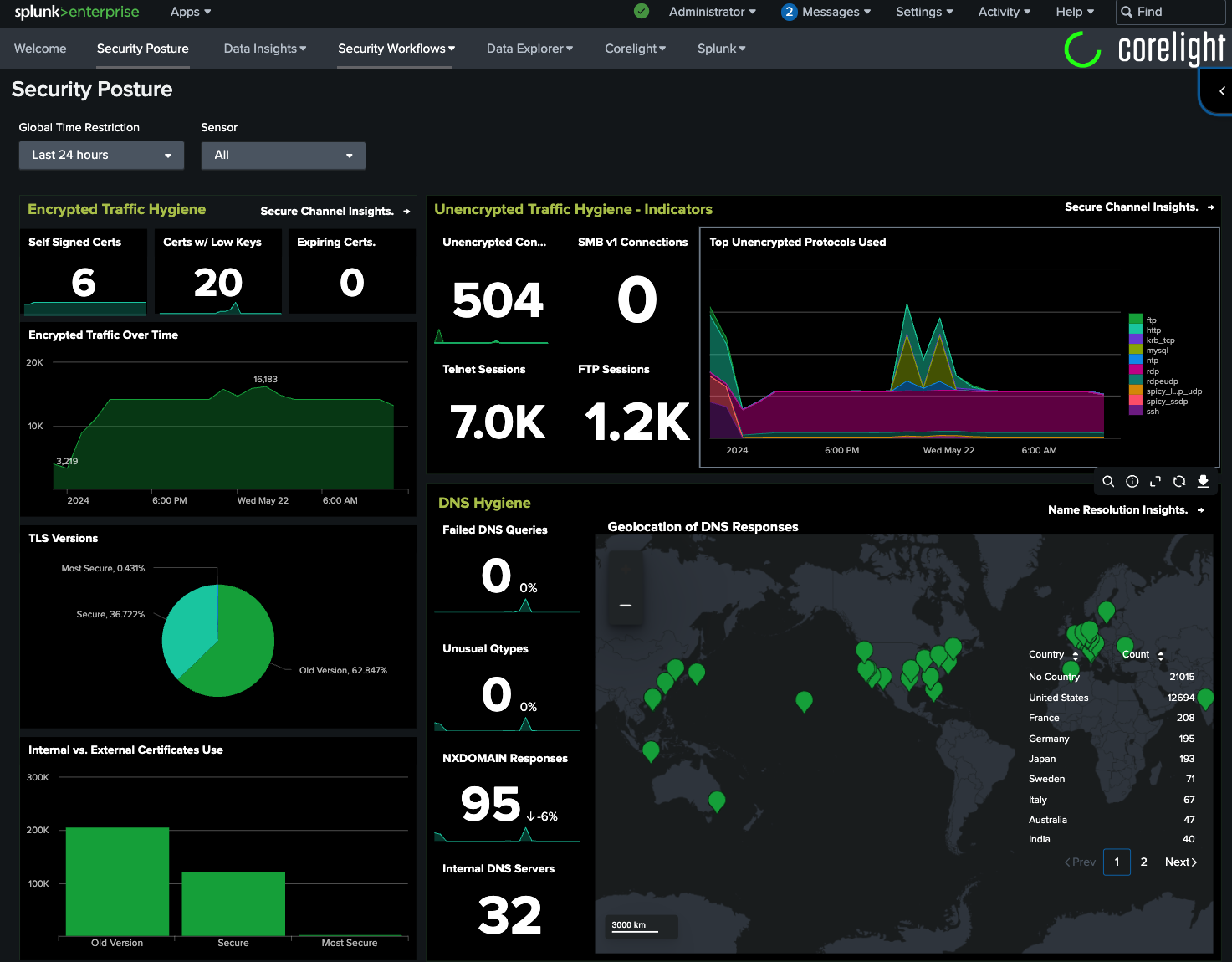The height and width of the screenshot is (962, 1232).
Task: Open the chart search magnifier icon
Action: (x=1108, y=481)
